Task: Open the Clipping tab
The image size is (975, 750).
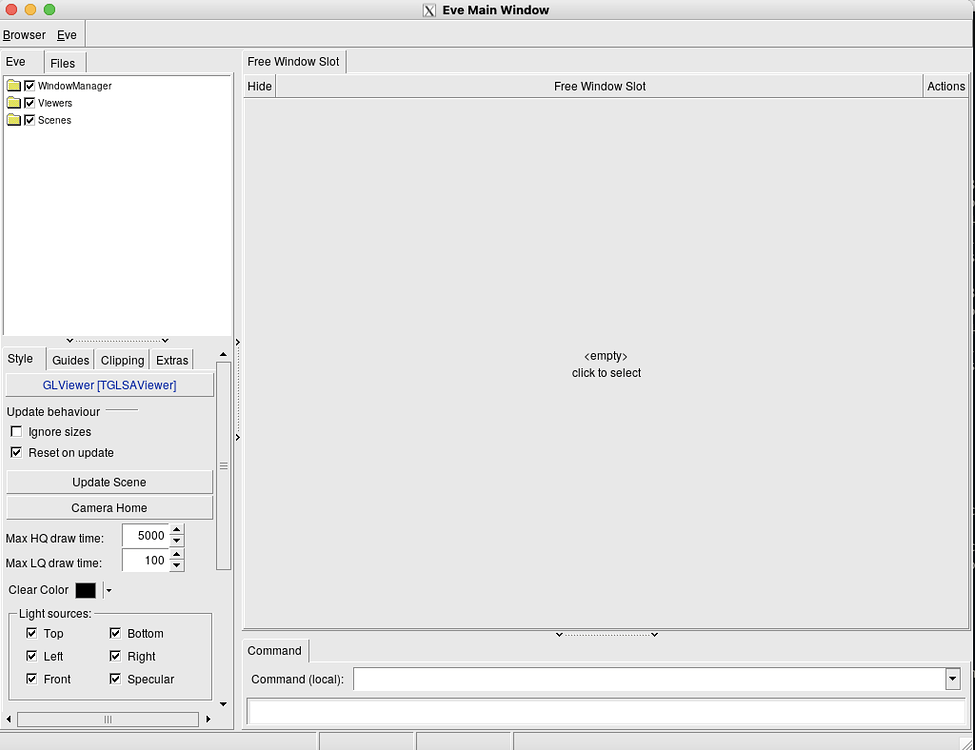Action: click(x=122, y=360)
